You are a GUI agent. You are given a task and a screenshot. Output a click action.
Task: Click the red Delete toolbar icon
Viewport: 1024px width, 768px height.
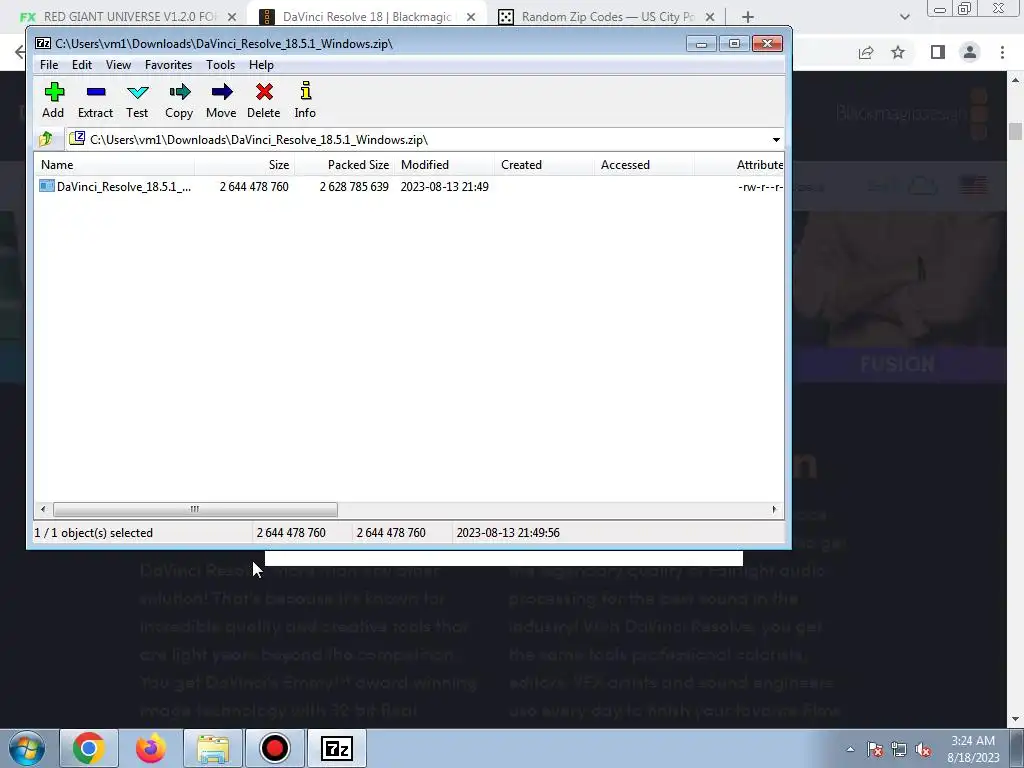pos(264,100)
